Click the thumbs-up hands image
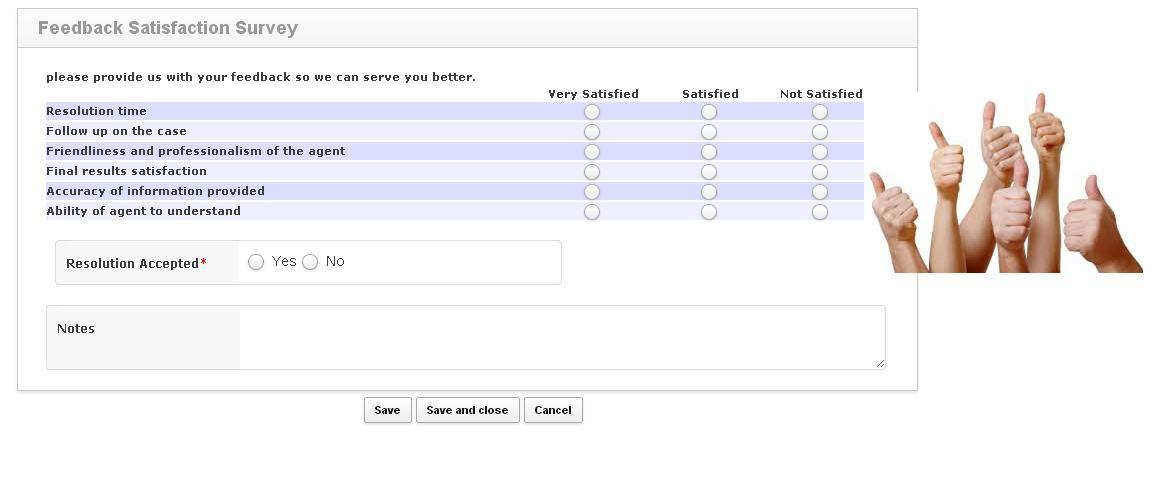The height and width of the screenshot is (479, 1154). [1005, 185]
